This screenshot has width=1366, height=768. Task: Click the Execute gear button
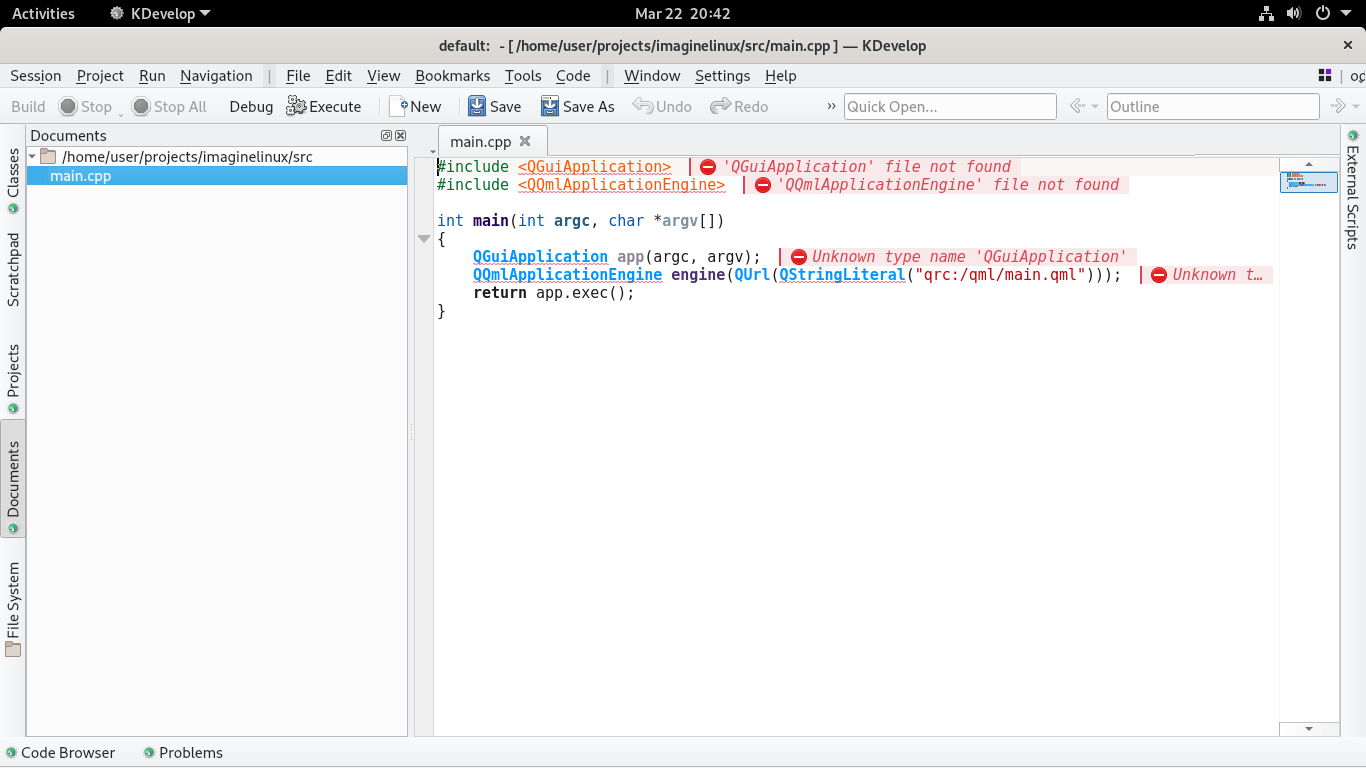click(324, 107)
